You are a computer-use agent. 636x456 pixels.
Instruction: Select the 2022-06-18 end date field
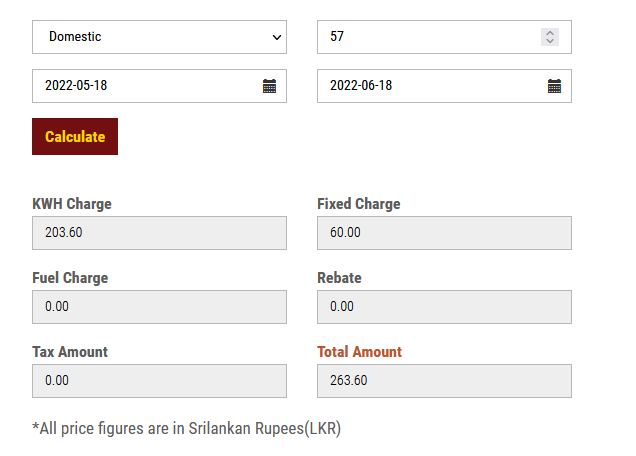(x=444, y=86)
